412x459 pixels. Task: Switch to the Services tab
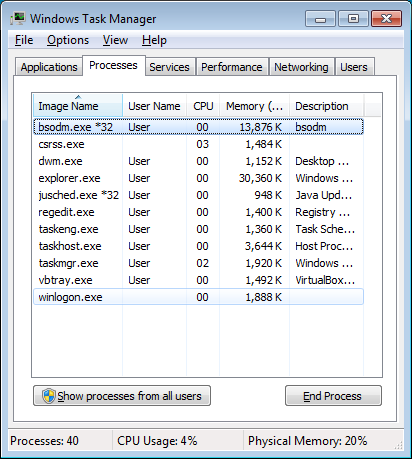[169, 67]
